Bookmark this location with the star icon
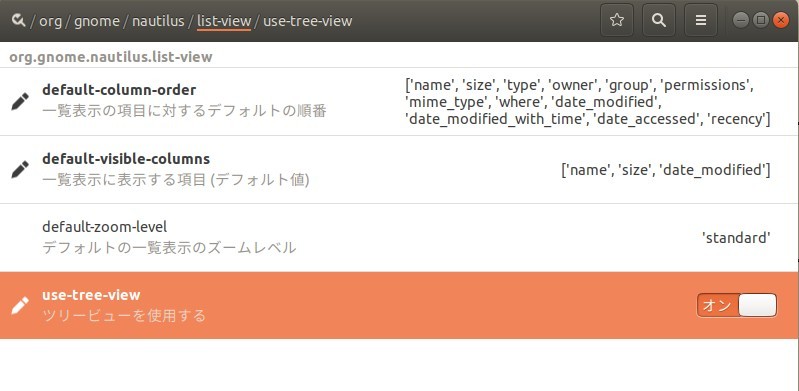The image size is (799, 391). pos(617,20)
